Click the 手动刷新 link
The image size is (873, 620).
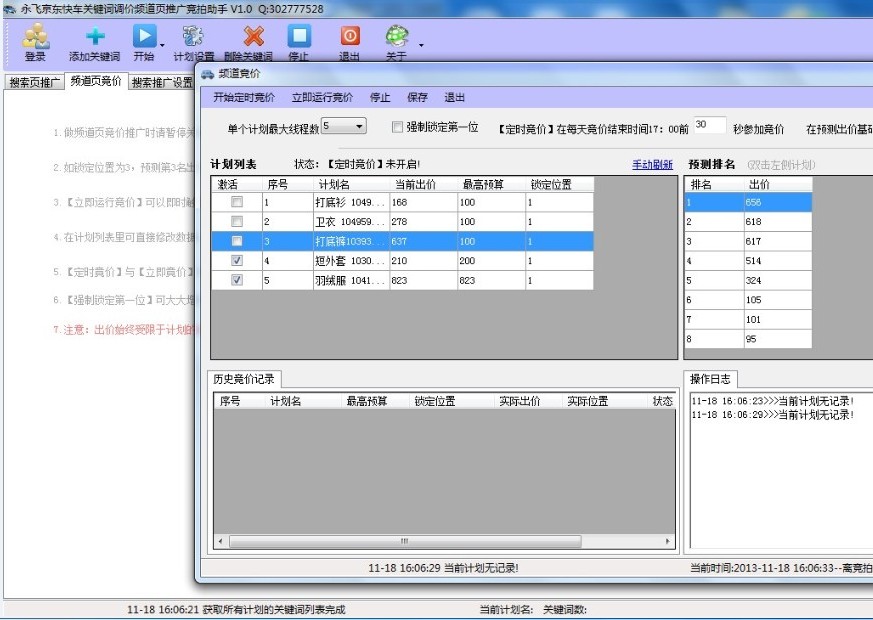pos(653,165)
